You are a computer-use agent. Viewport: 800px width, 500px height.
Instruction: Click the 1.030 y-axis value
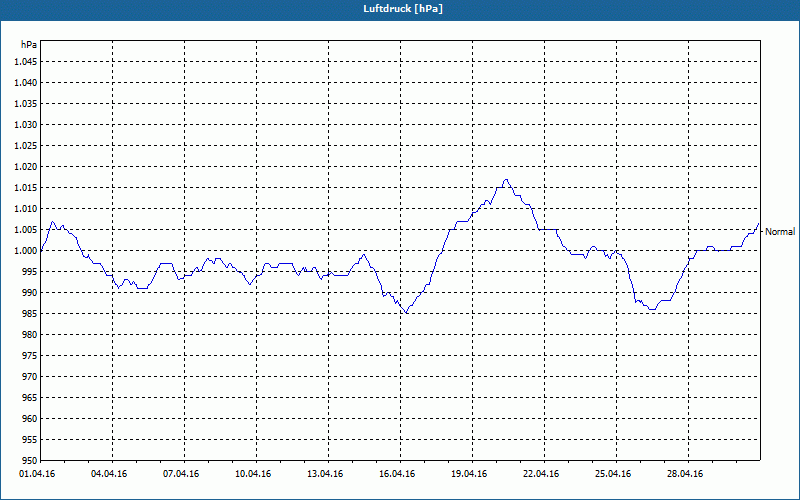pos(26,124)
